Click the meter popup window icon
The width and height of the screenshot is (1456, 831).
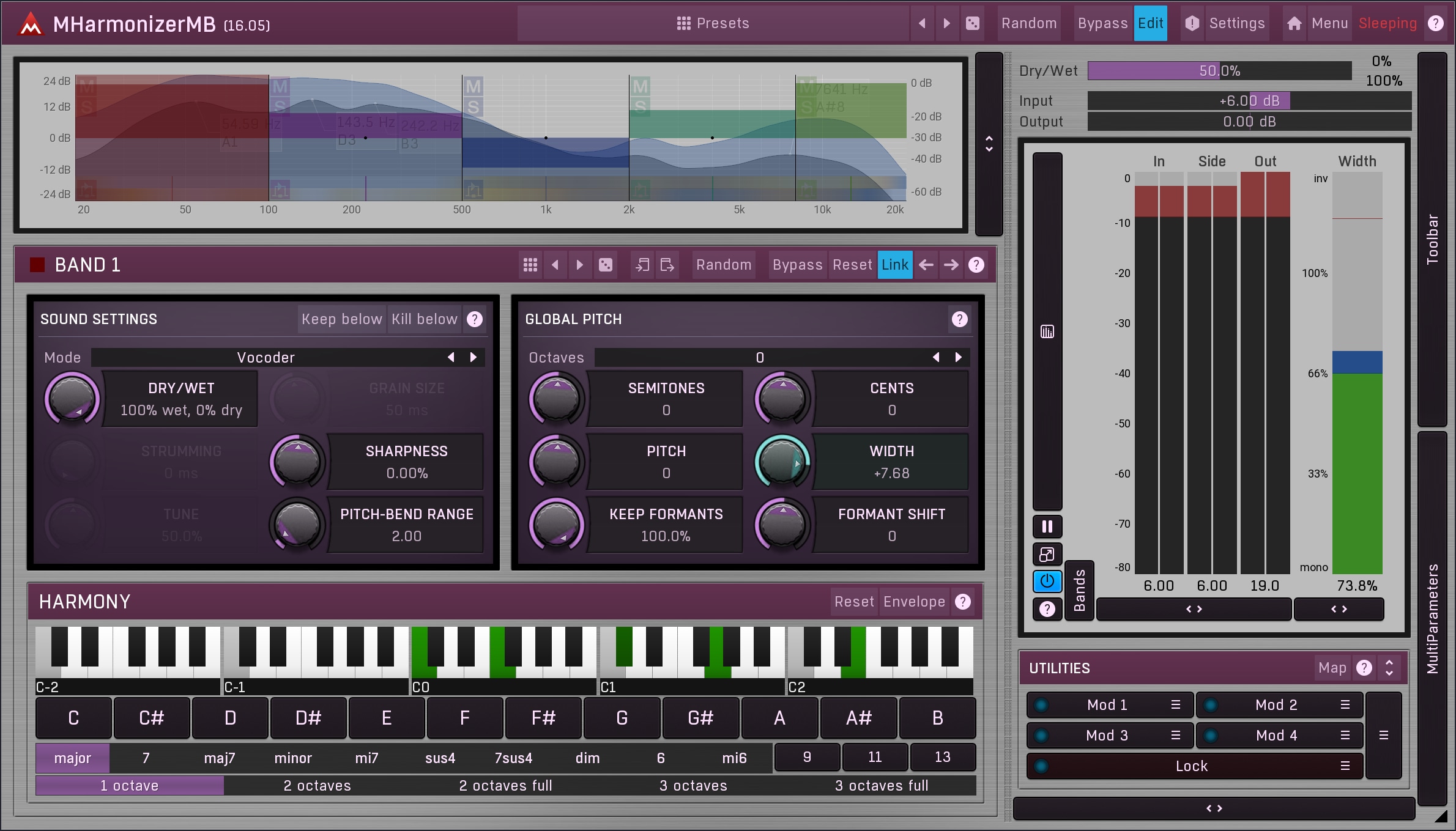[1047, 555]
